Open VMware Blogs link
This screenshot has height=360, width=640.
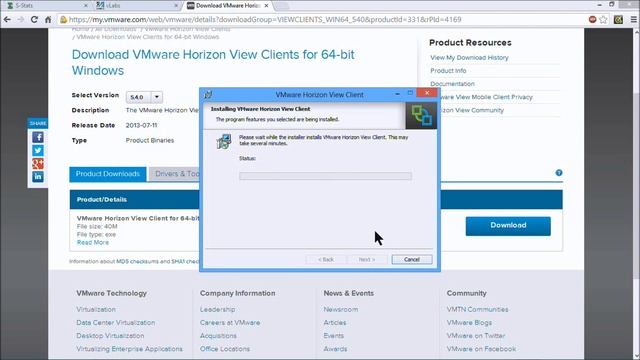(x=469, y=322)
